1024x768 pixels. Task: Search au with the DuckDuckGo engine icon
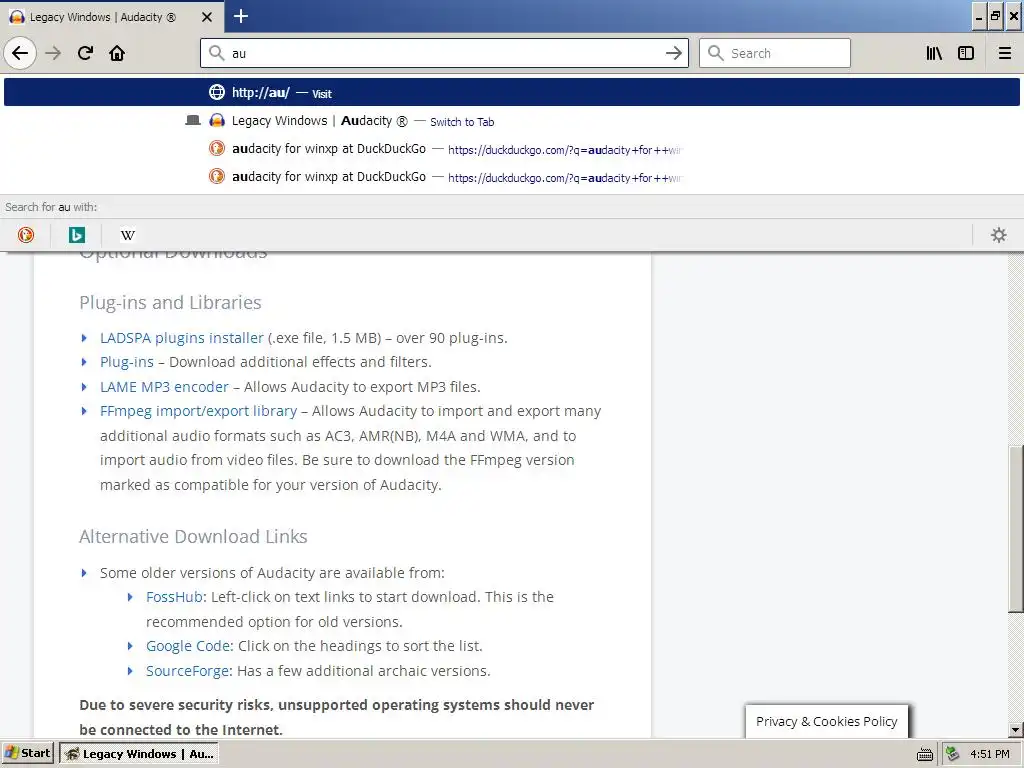pyautogui.click(x=26, y=235)
